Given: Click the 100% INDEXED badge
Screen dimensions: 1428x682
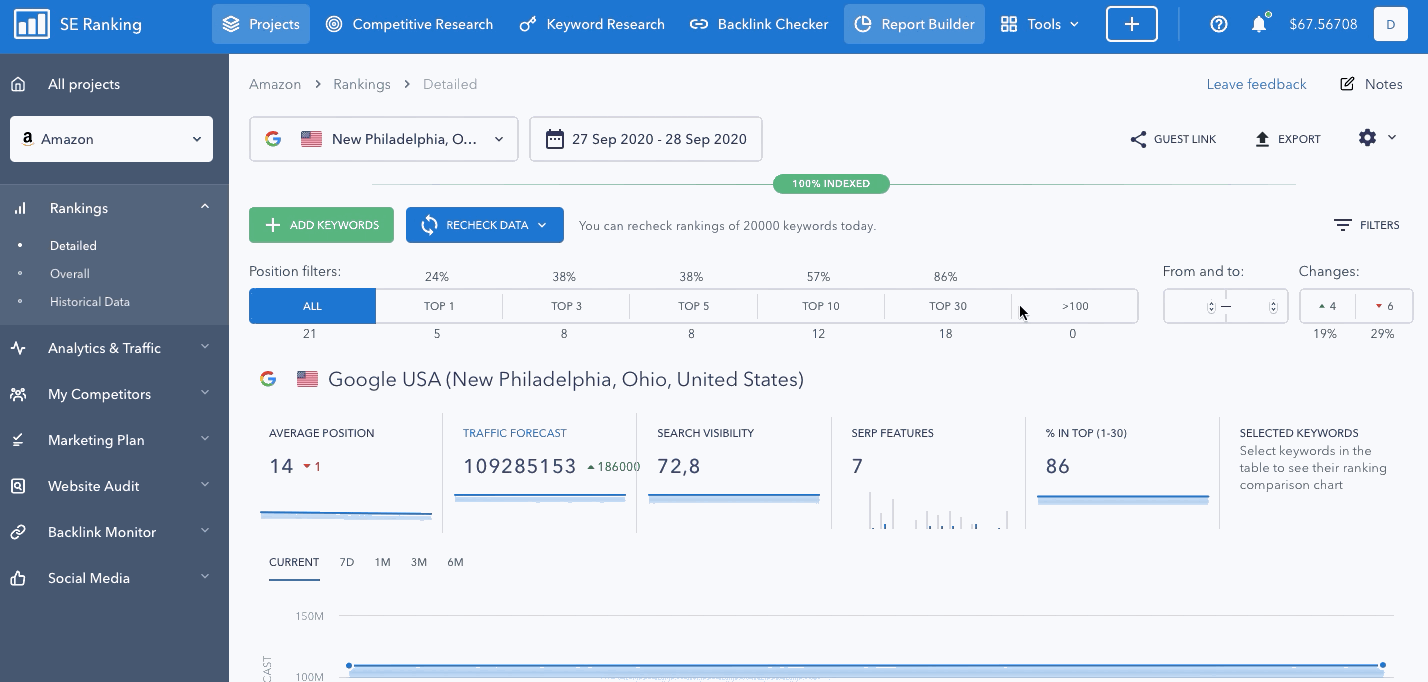Looking at the screenshot, I should click(x=831, y=184).
